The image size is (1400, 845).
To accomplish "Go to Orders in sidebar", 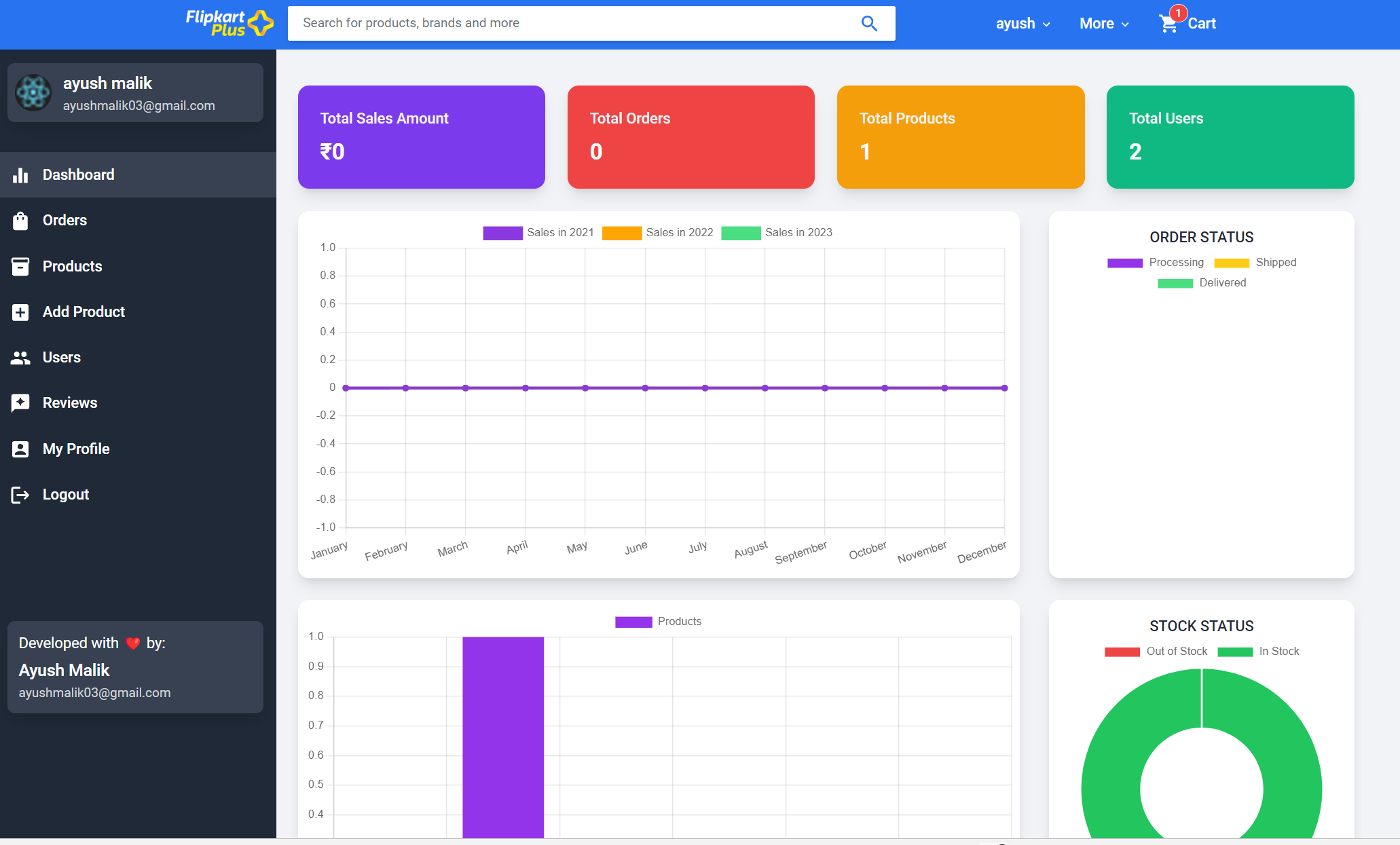I will [x=138, y=221].
